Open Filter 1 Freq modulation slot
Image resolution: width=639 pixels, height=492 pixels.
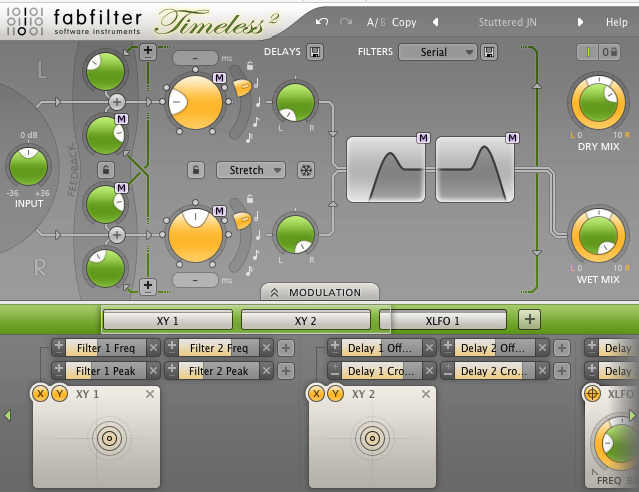pyautogui.click(x=106, y=348)
